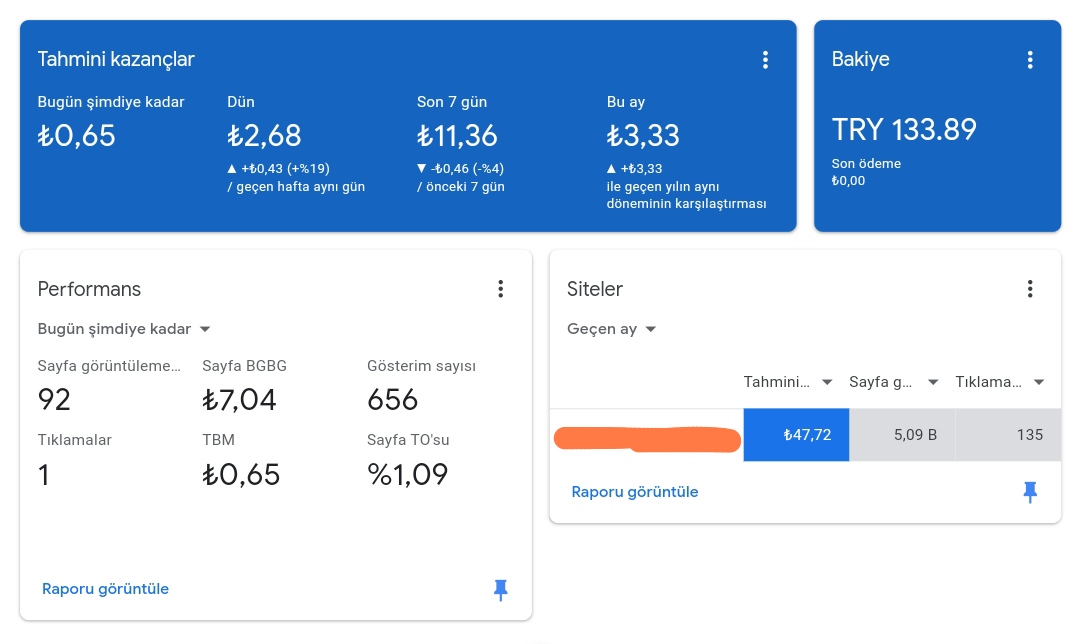Click the pin icon in the Performans card

tap(501, 590)
